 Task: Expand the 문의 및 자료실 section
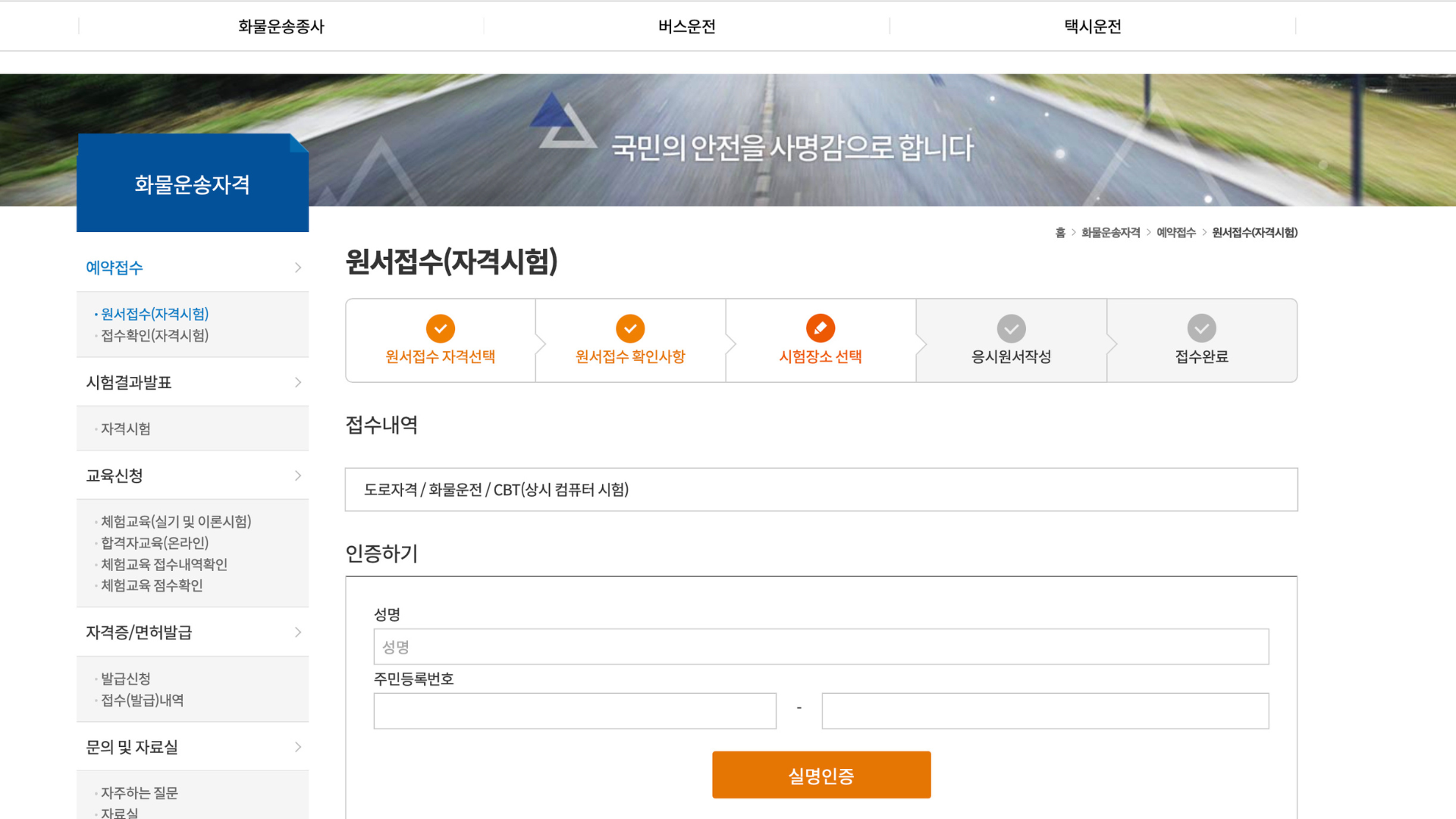(x=298, y=748)
